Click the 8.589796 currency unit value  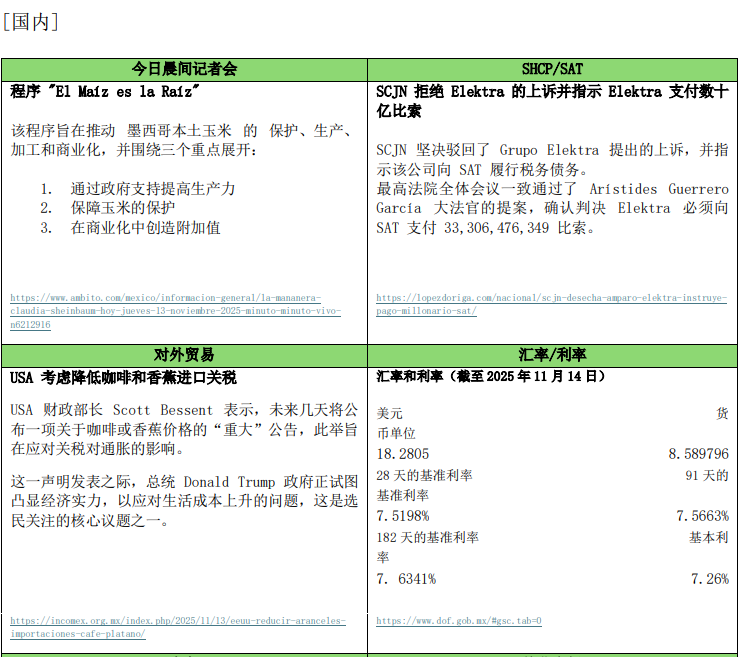pyautogui.click(x=698, y=454)
